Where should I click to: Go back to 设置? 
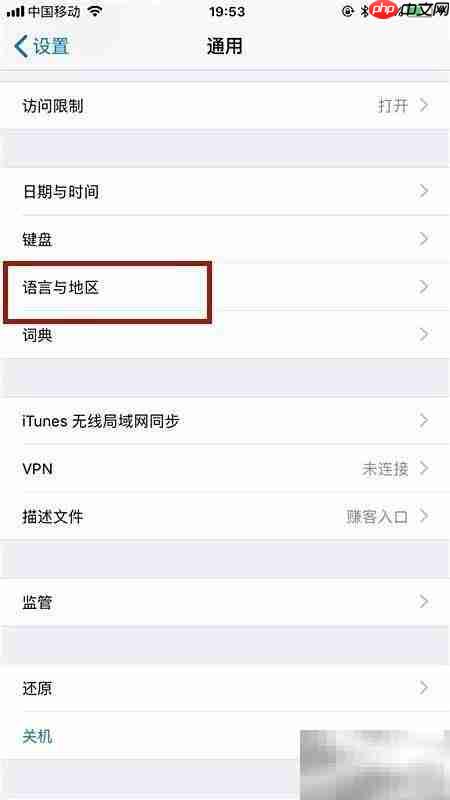42,46
